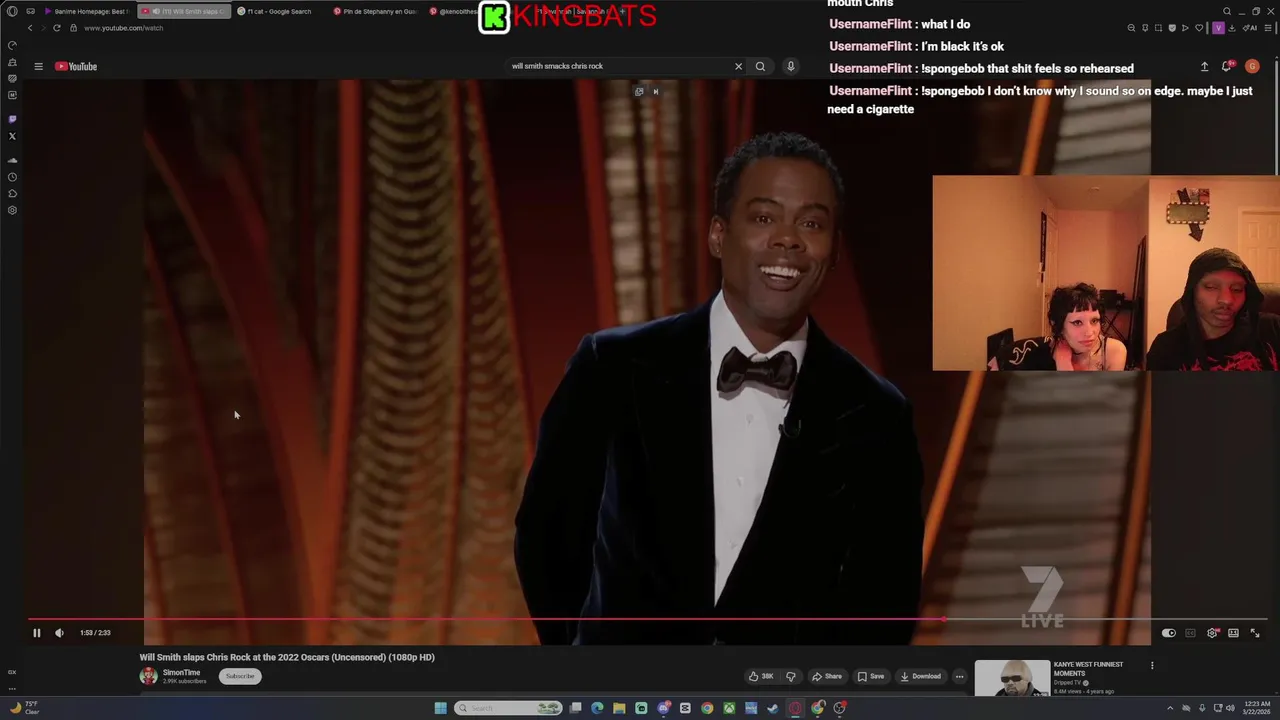
Task: Toggle subtitles closed captions button
Action: [x=1190, y=633]
